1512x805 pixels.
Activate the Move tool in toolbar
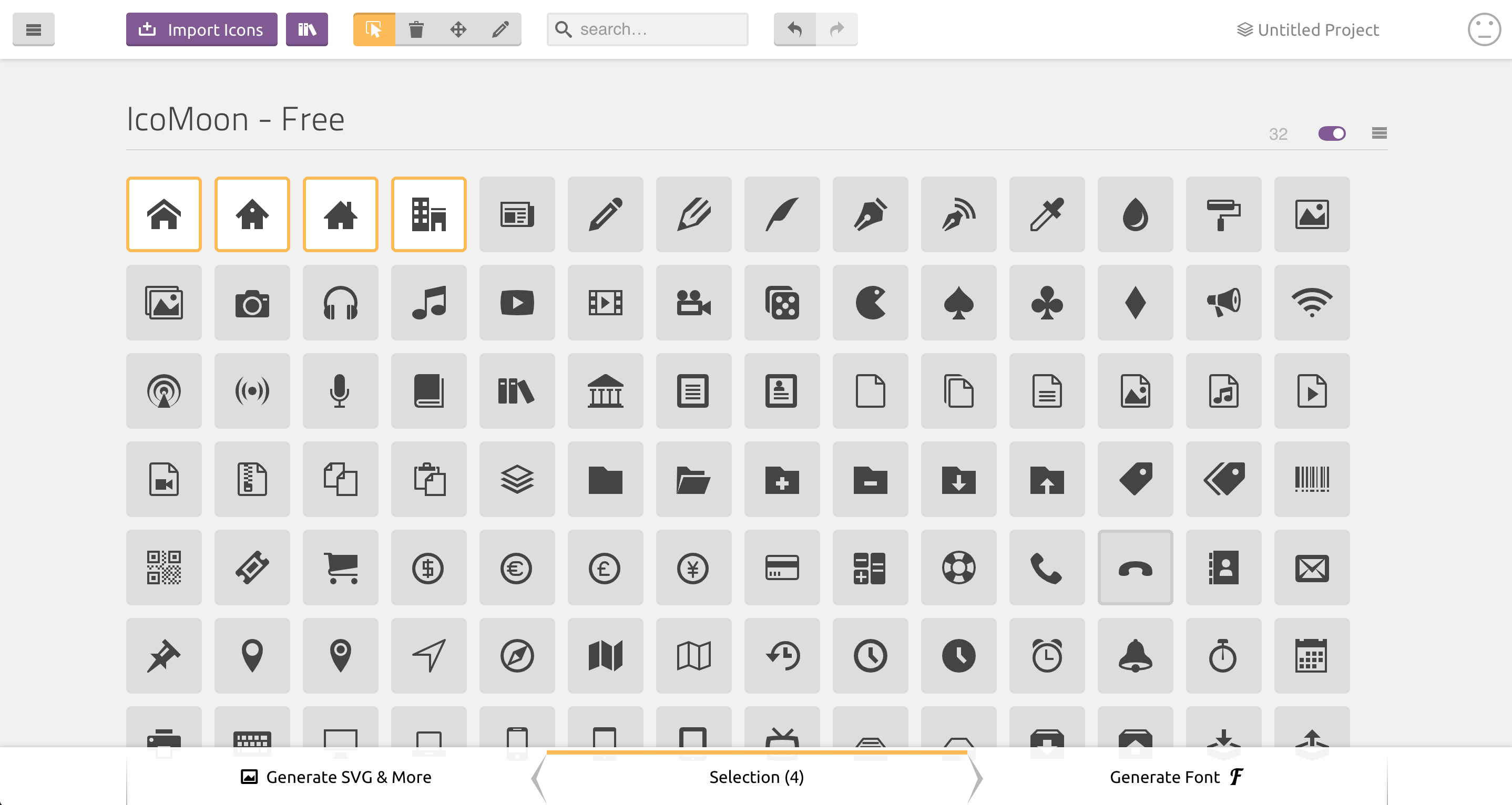click(458, 29)
